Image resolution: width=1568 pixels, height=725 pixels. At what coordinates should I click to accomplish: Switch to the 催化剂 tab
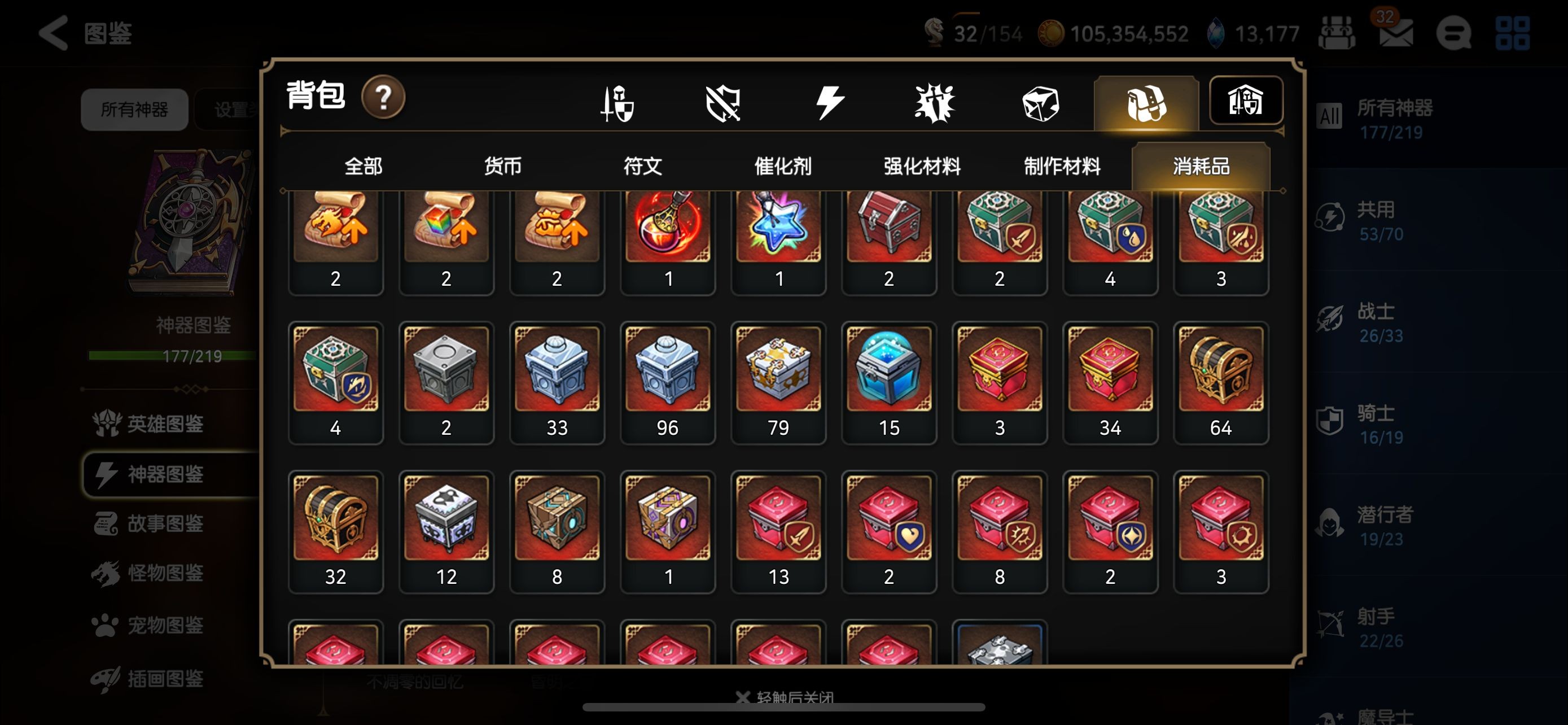pyautogui.click(x=782, y=166)
